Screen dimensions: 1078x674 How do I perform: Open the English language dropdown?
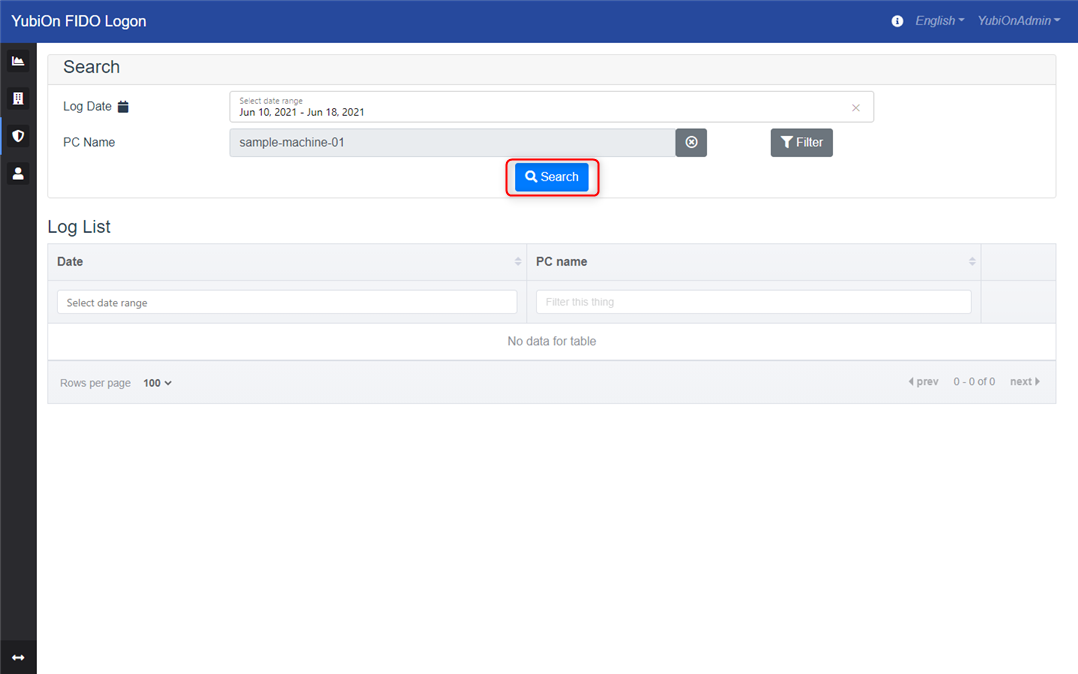click(x=939, y=21)
